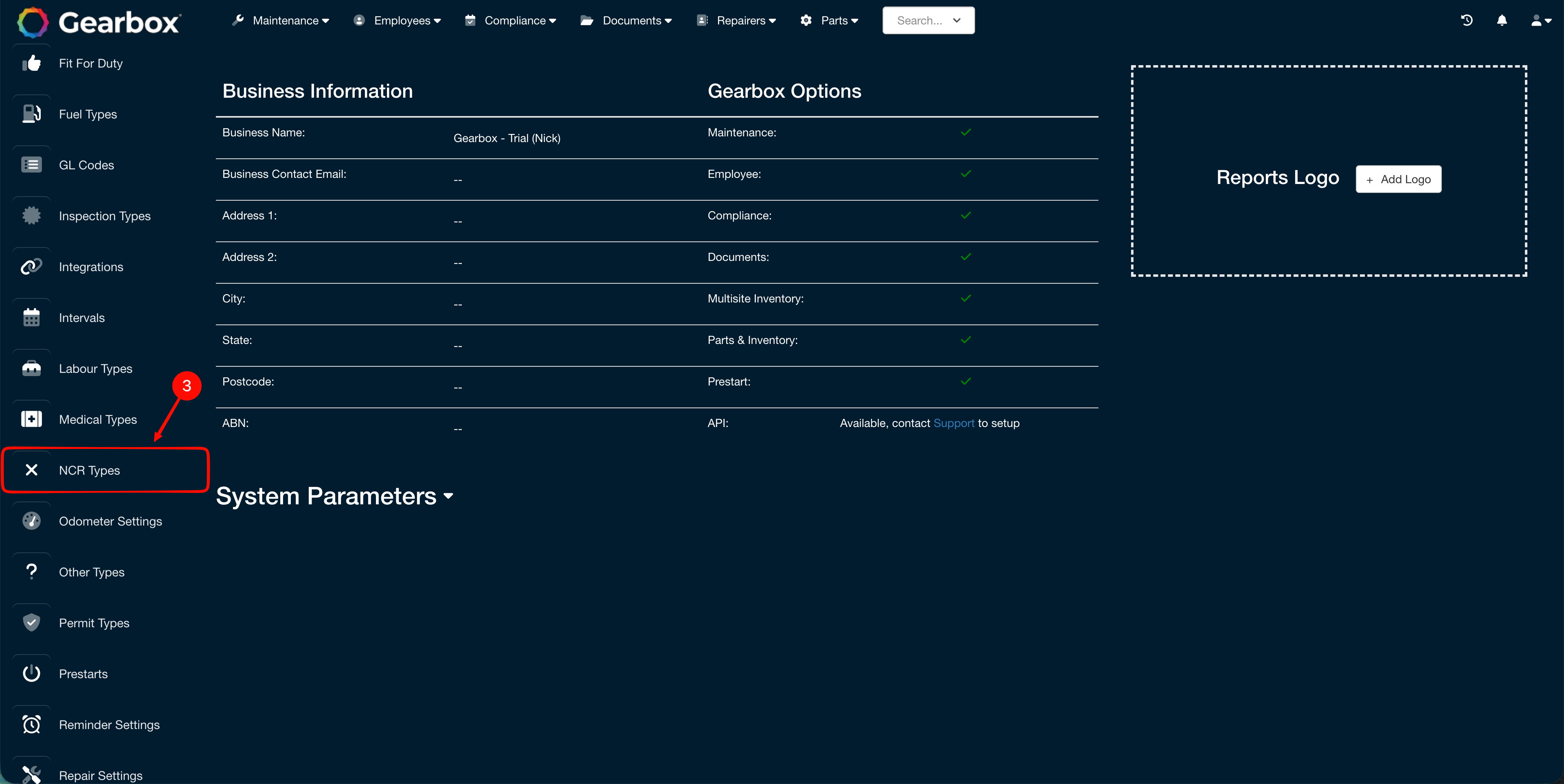Click the Odometer Settings gauge icon

click(32, 521)
